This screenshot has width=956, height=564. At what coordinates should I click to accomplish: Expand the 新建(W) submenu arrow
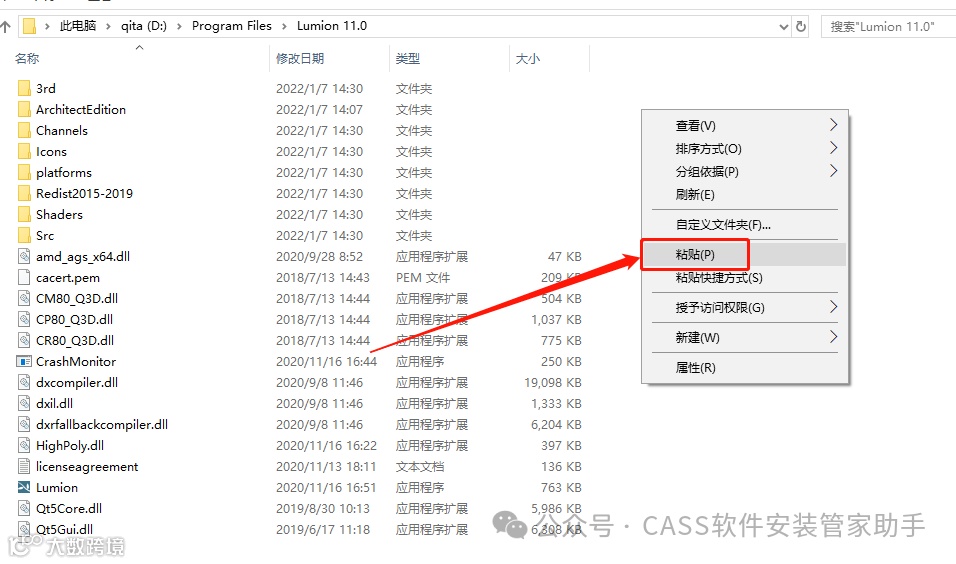(833, 337)
